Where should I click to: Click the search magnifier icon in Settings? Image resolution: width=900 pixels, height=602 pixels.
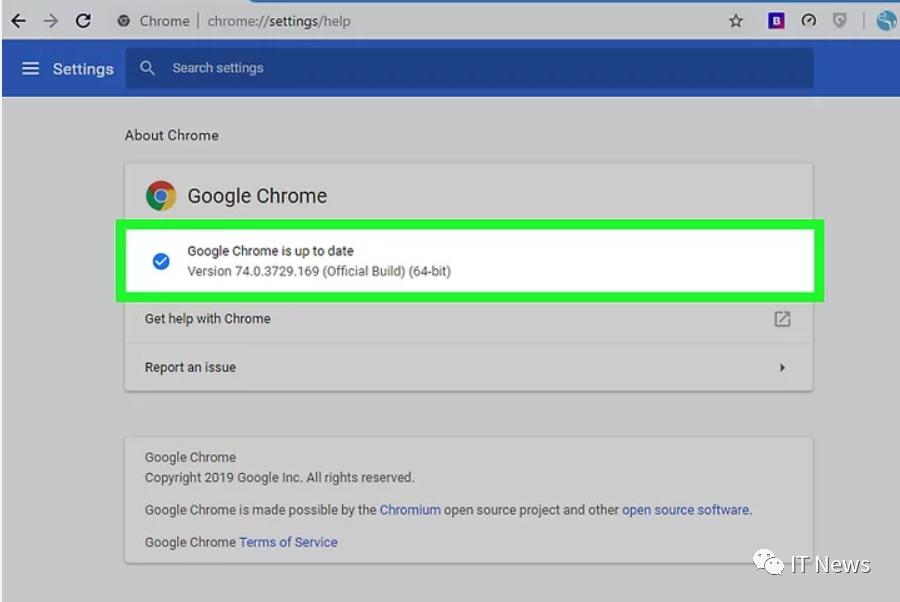(x=148, y=68)
